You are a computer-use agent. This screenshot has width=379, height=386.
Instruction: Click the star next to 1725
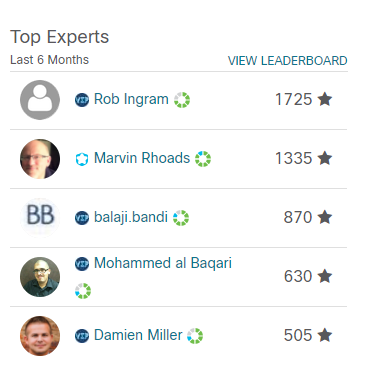click(325, 99)
